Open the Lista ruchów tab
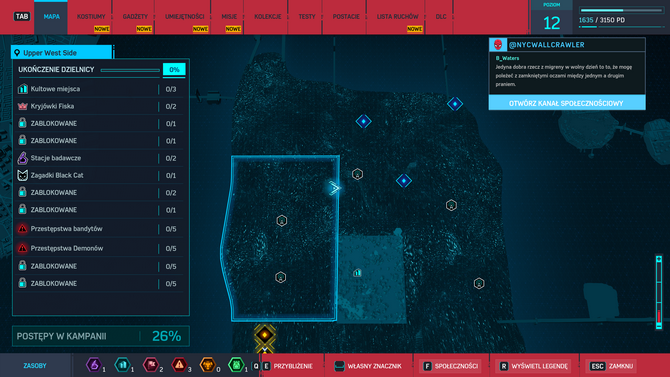Viewport: 670px width, 377px height. tap(397, 17)
